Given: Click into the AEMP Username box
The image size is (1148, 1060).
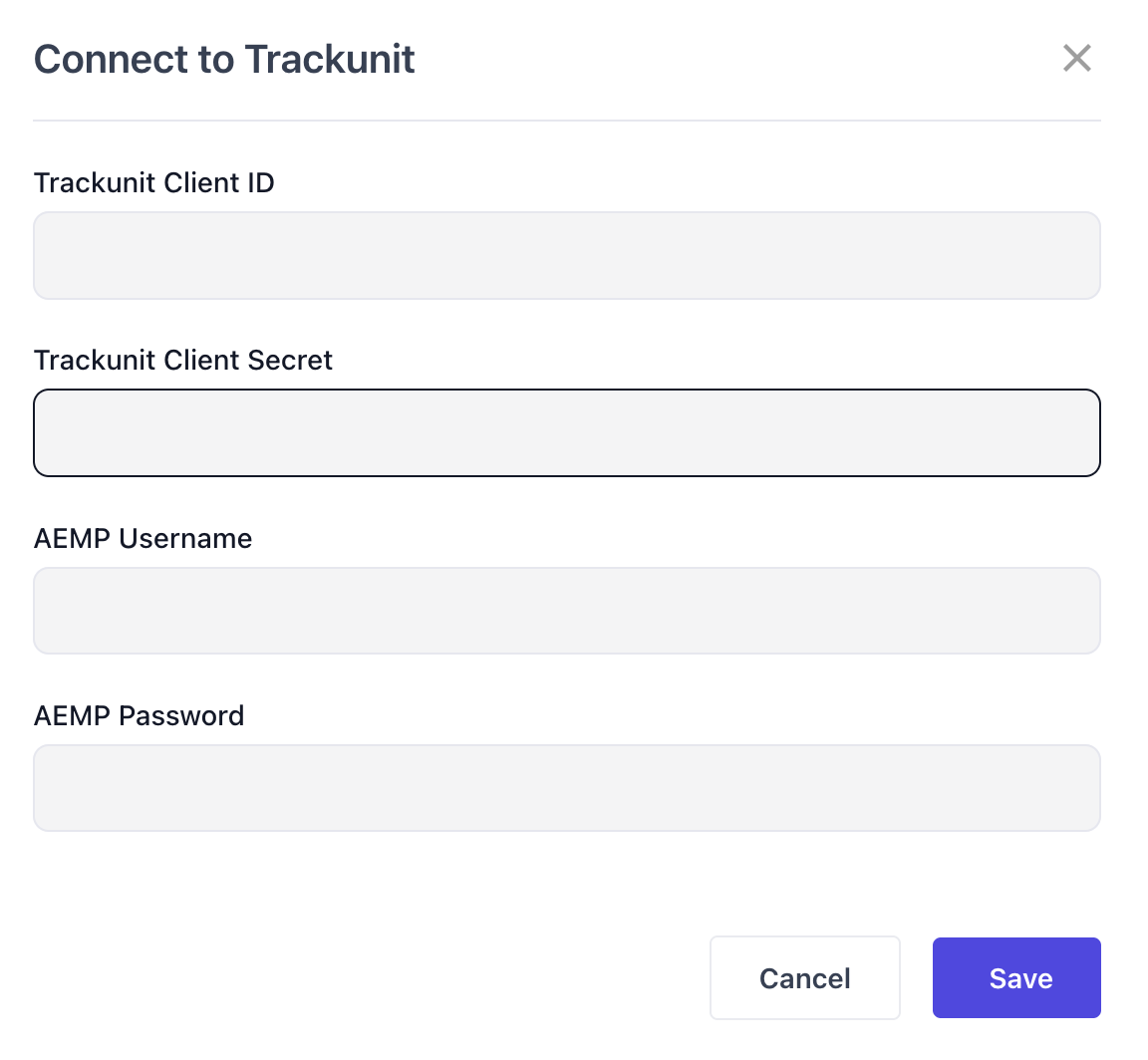Looking at the screenshot, I should point(566,611).
